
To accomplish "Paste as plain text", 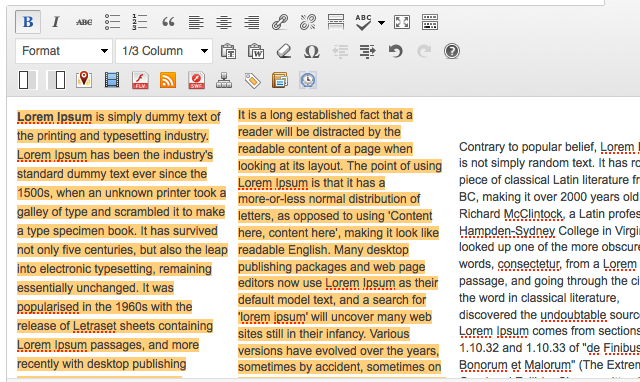I will (228, 51).
